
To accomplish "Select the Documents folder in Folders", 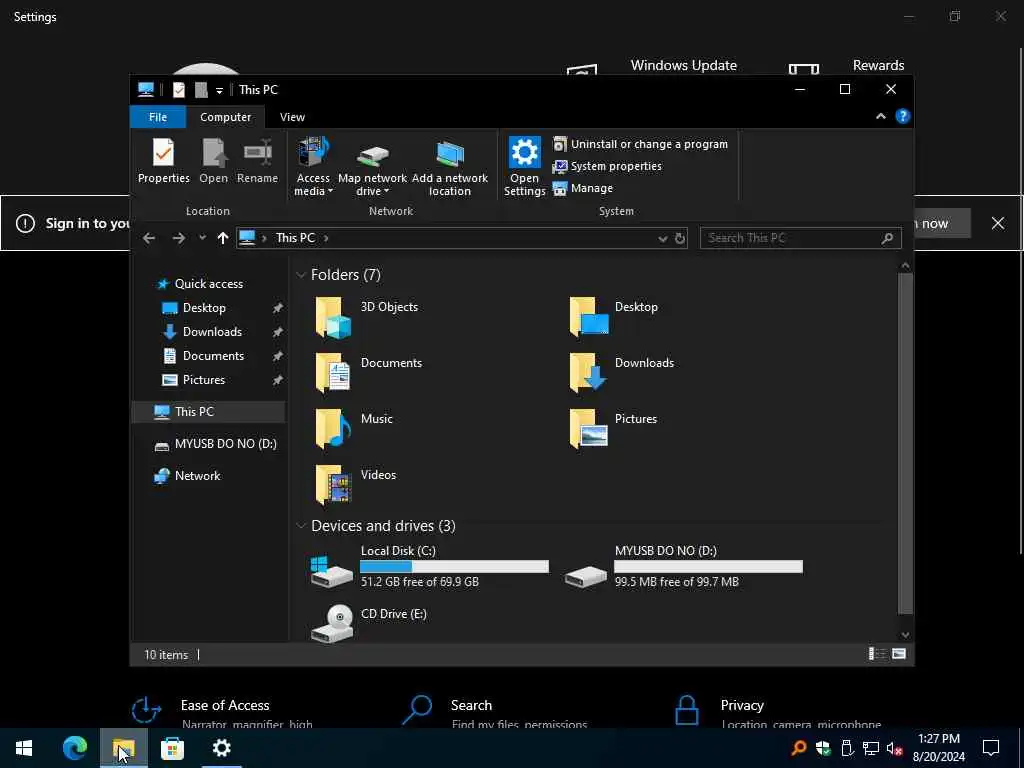I will (333, 373).
